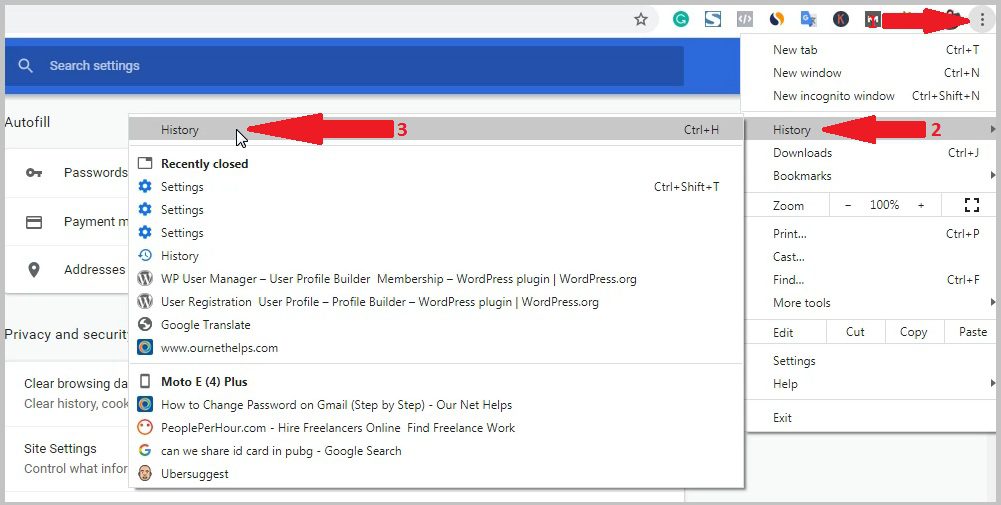Open Ubersuggest history entry
The image size is (1001, 505).
(437, 473)
